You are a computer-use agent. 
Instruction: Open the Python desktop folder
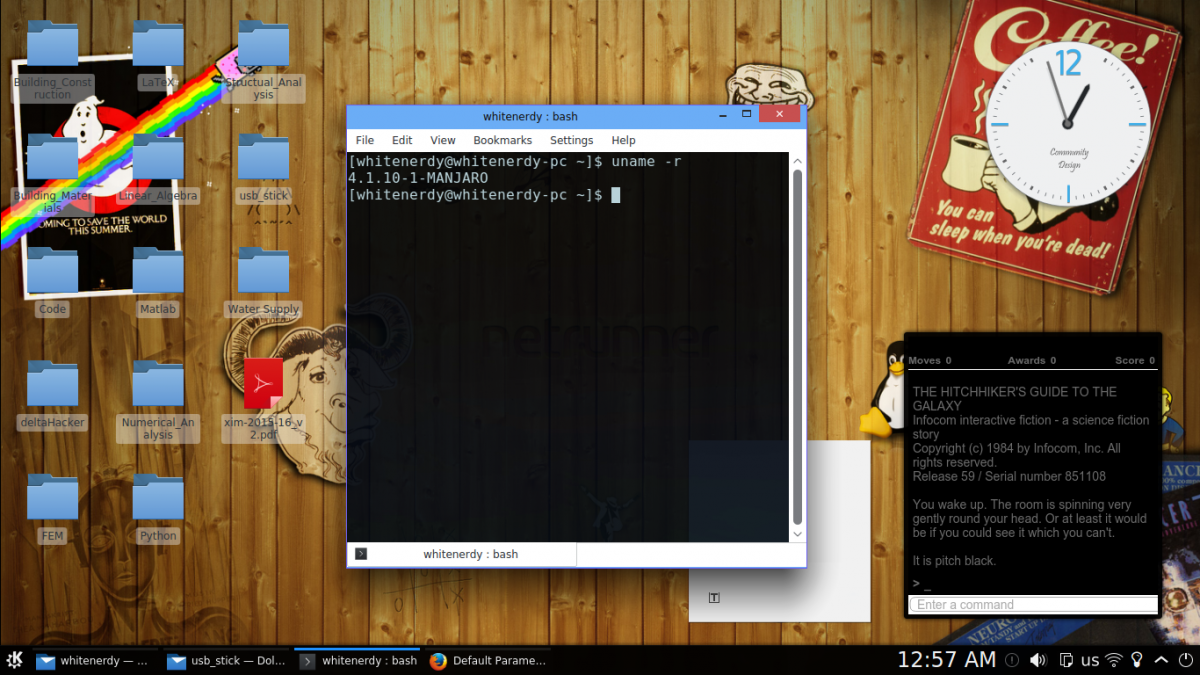pyautogui.click(x=158, y=497)
